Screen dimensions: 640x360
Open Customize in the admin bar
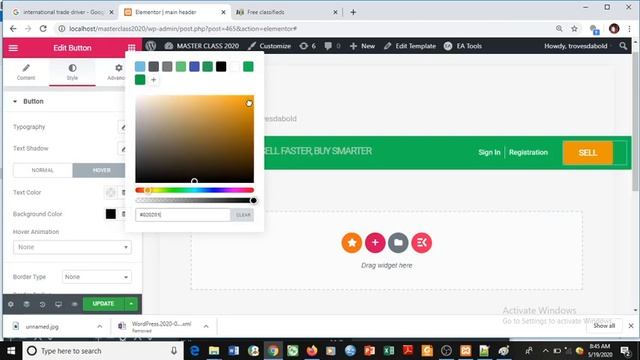pos(269,46)
